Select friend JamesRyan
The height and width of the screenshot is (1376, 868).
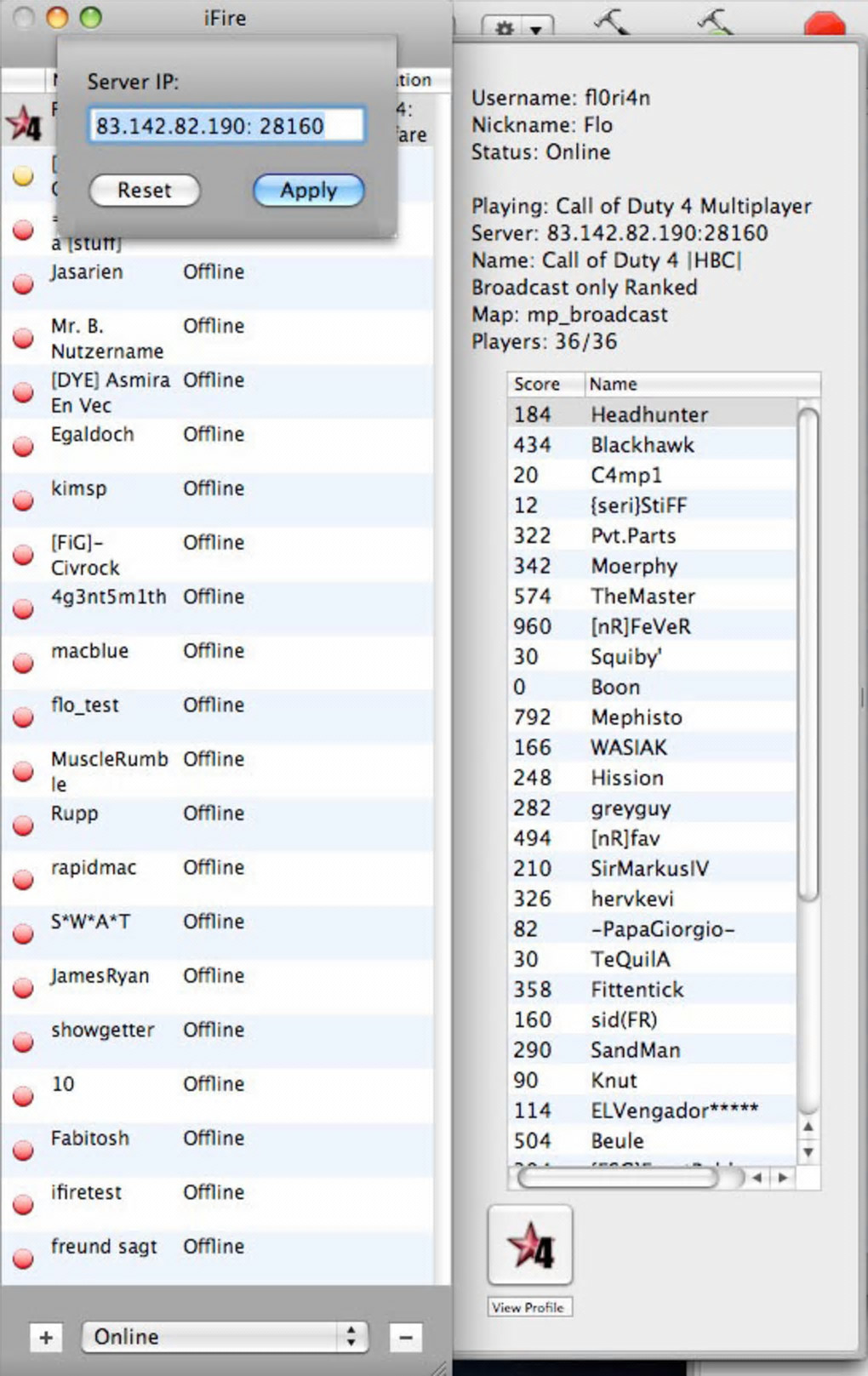(x=217, y=988)
